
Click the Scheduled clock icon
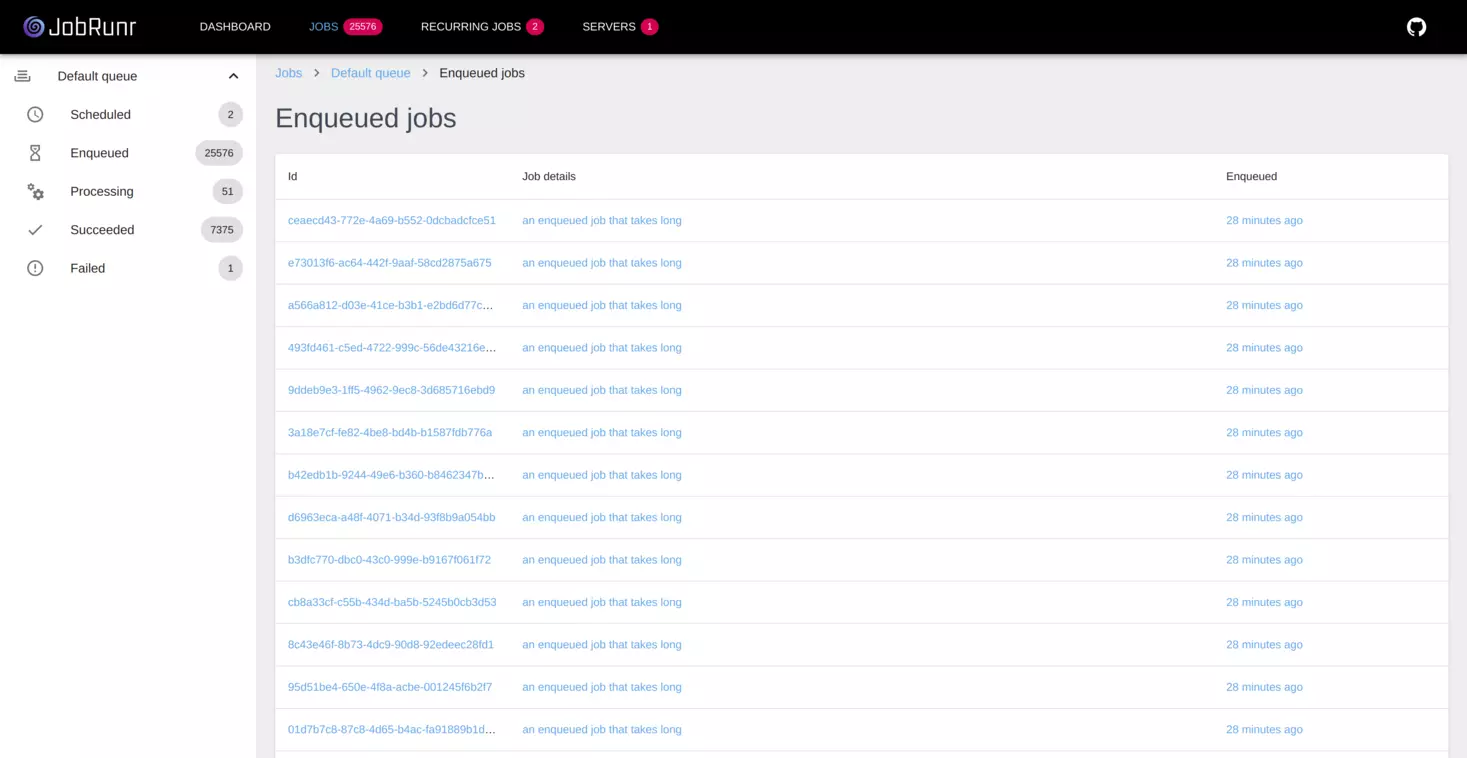(35, 115)
